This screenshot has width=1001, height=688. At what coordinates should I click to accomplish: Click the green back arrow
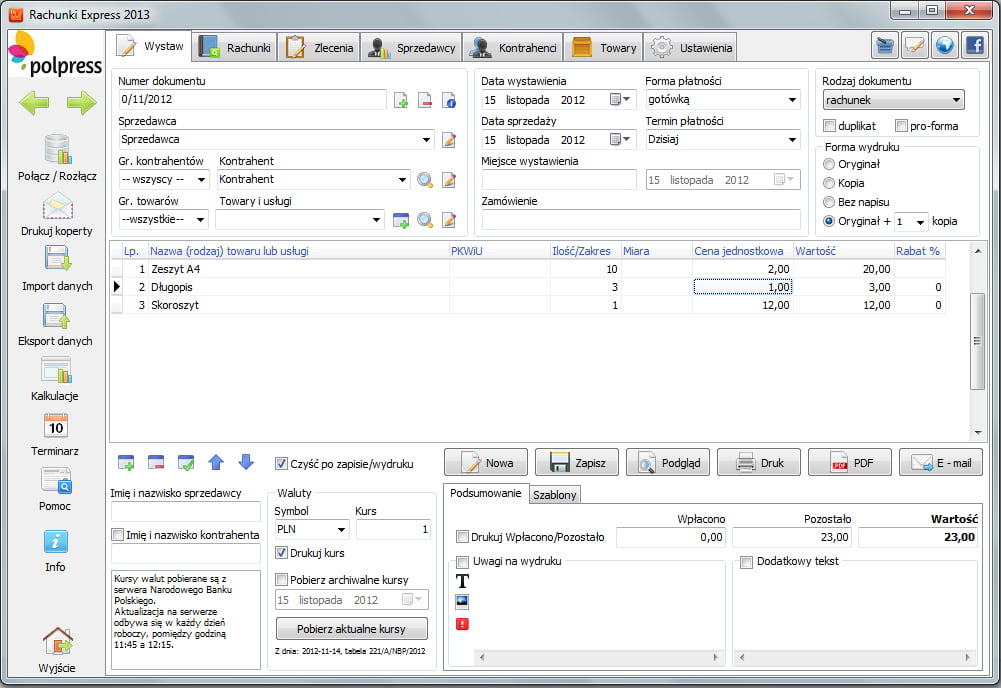[34, 102]
